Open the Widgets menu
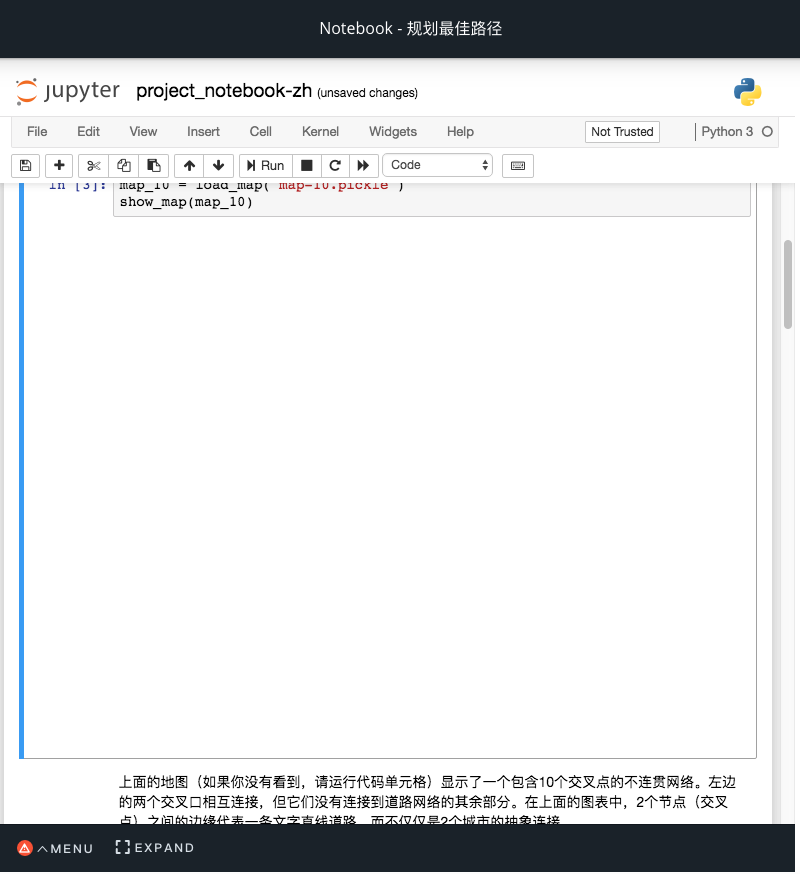The width and height of the screenshot is (800, 874). (392, 131)
